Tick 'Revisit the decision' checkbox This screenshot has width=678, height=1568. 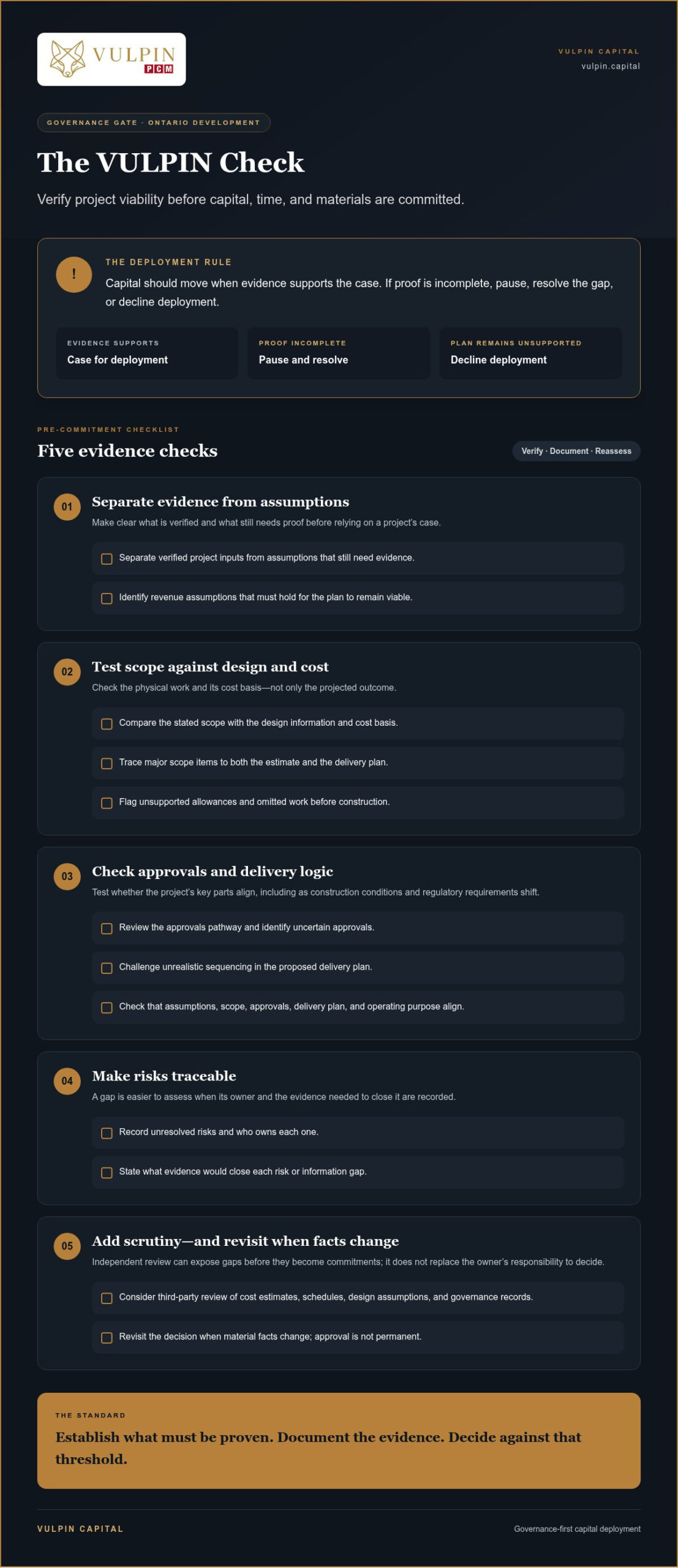[107, 1338]
